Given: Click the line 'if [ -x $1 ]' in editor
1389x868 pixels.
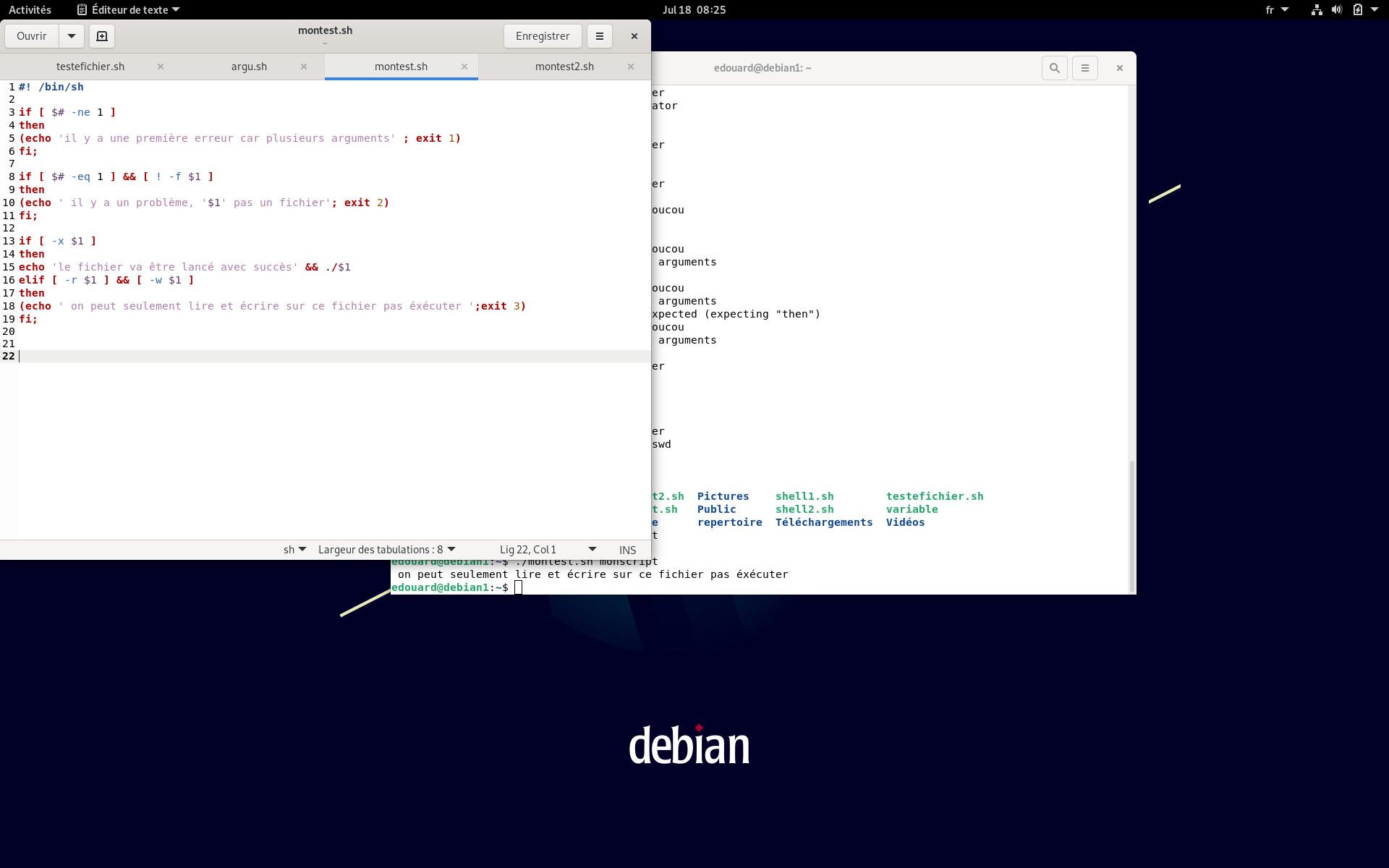Looking at the screenshot, I should [x=57, y=241].
